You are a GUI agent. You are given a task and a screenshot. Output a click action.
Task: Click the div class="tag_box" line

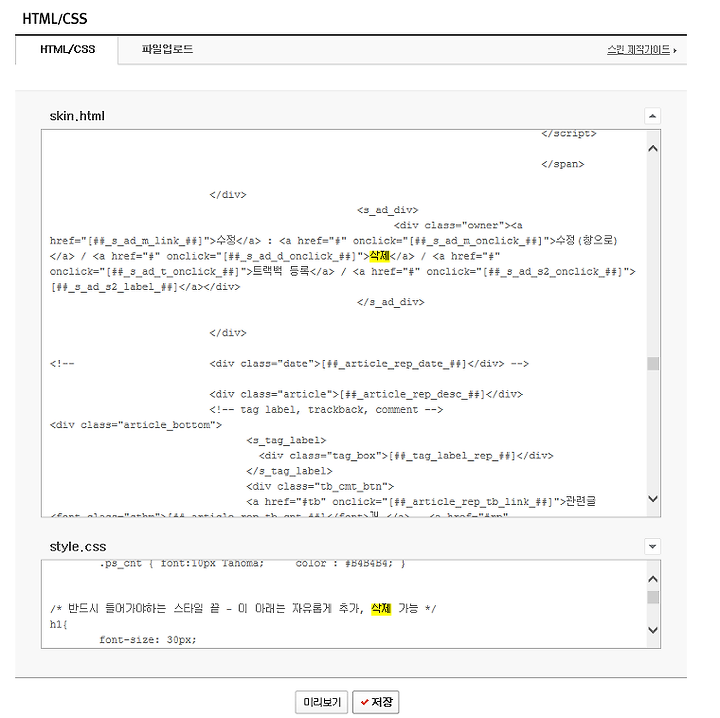coord(406,456)
